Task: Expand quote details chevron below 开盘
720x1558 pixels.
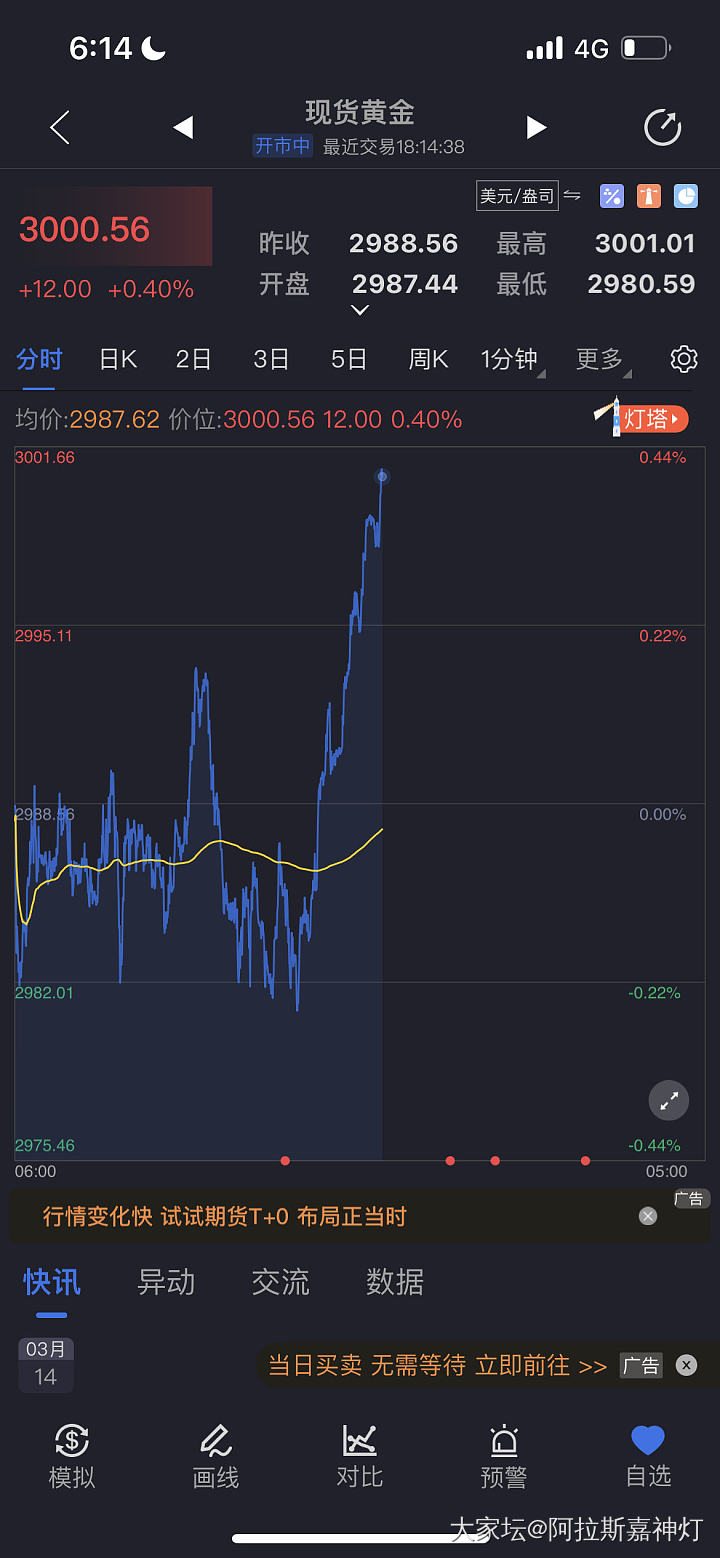Action: (x=360, y=310)
